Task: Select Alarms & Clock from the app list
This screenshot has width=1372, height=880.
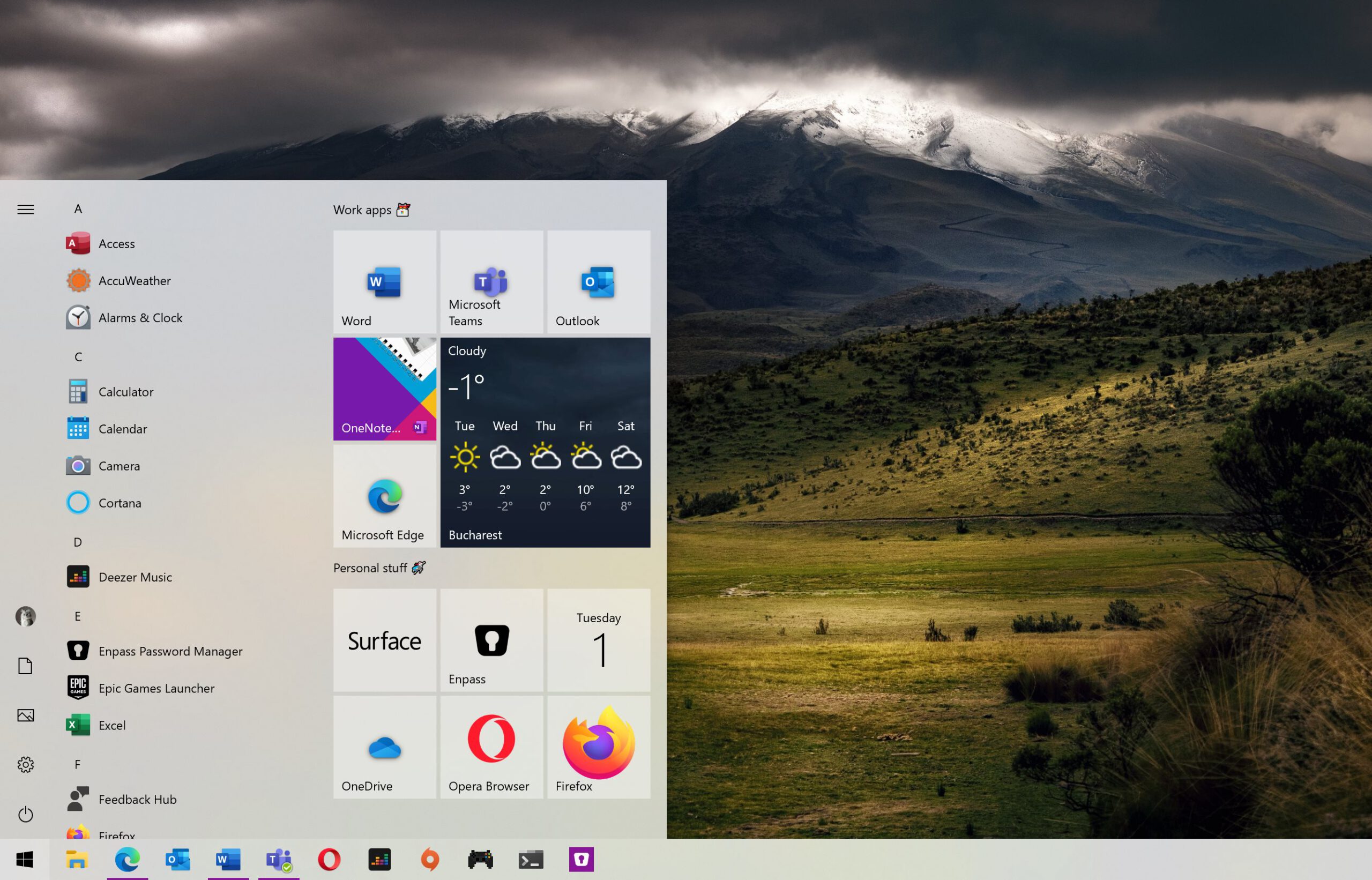Action: (x=140, y=318)
